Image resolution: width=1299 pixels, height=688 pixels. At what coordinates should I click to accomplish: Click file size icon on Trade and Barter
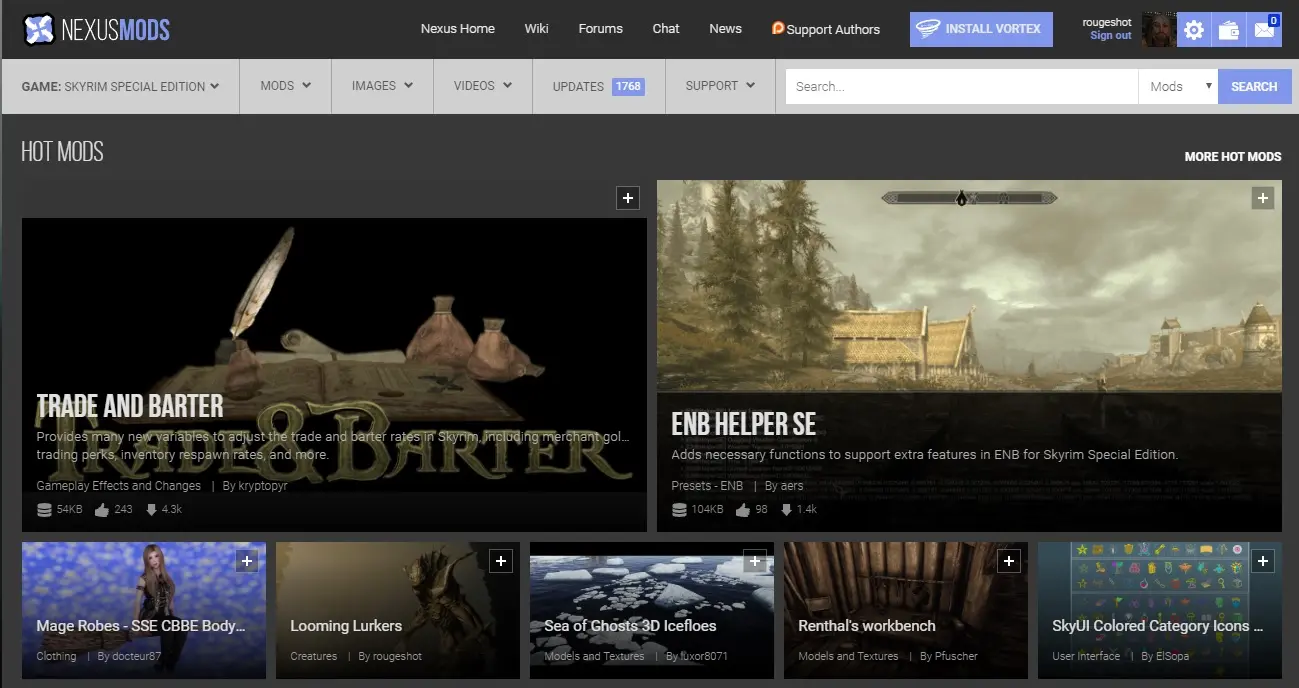coord(44,510)
